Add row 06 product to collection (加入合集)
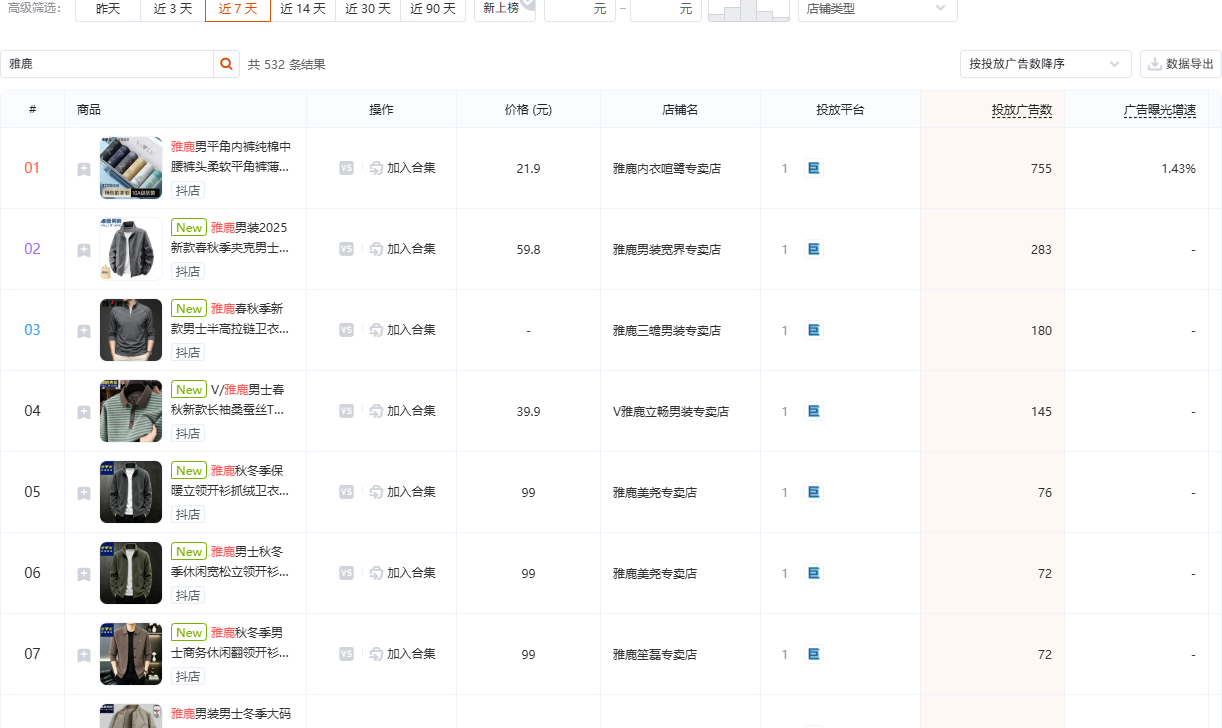The height and width of the screenshot is (728, 1222). 403,573
